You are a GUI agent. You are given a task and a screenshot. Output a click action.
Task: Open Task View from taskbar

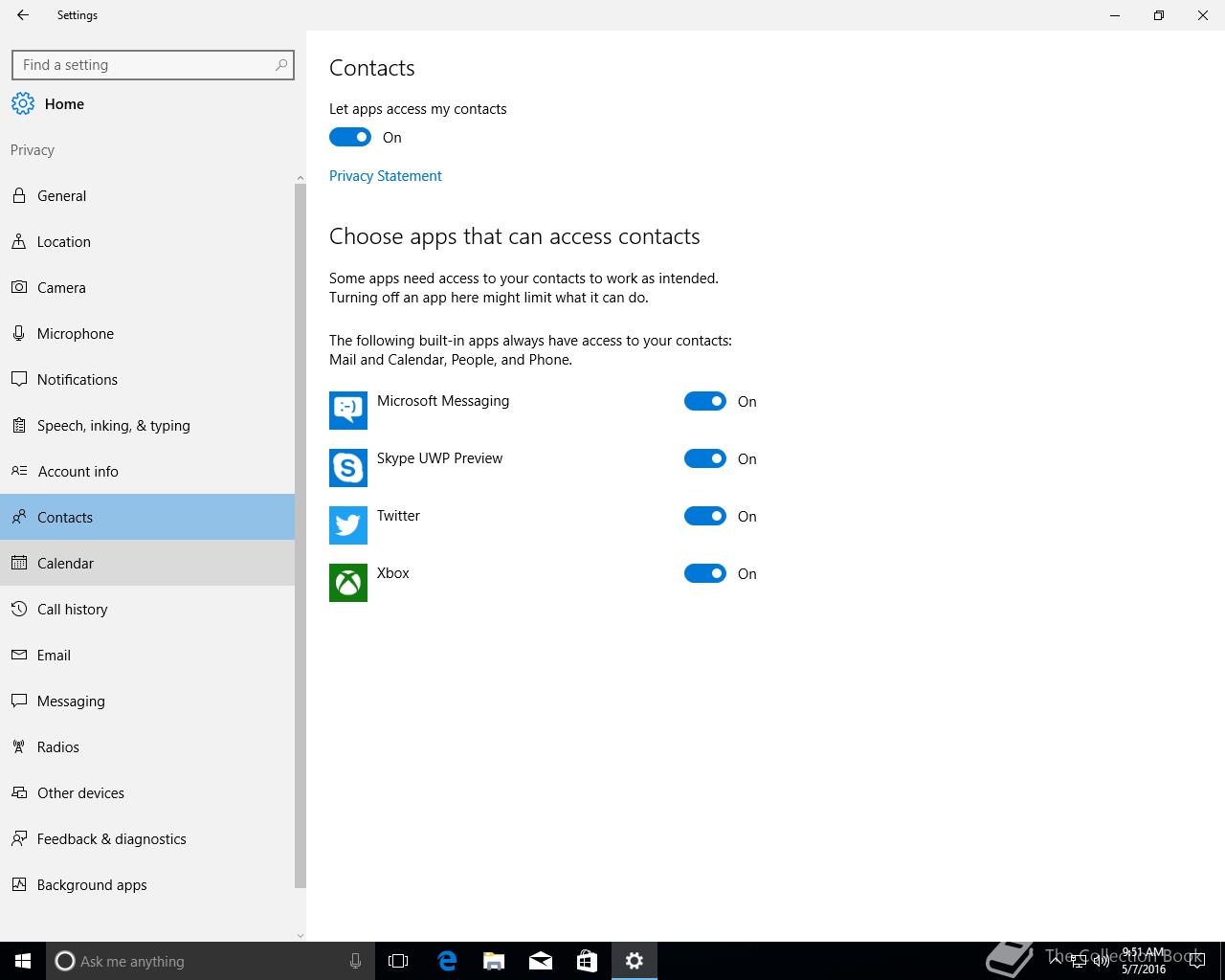point(398,961)
